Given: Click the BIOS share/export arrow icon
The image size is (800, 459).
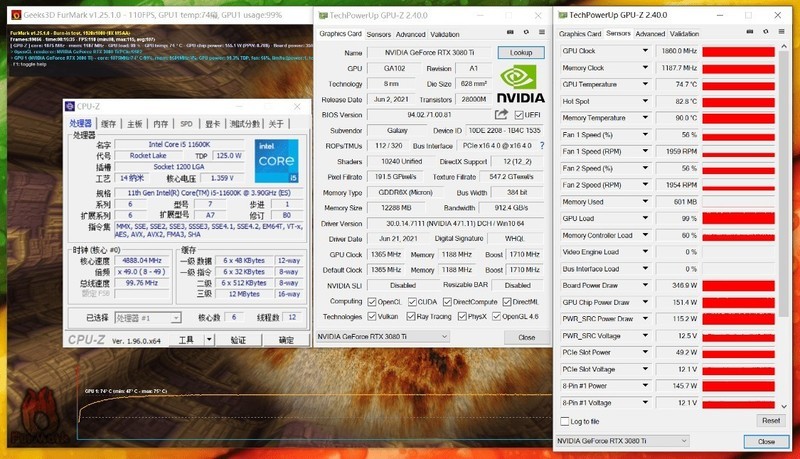Looking at the screenshot, I should pos(501,114).
